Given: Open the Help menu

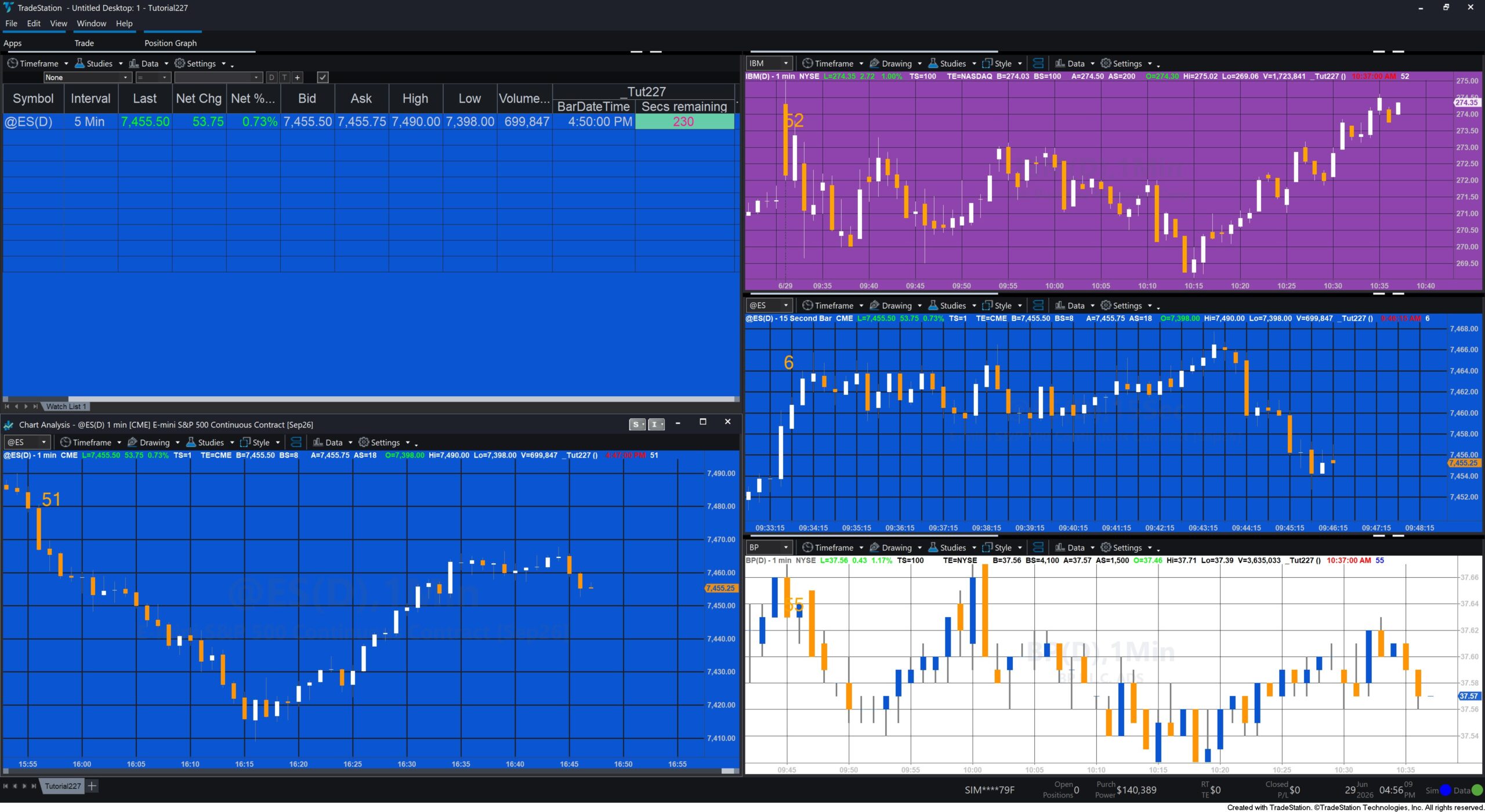Looking at the screenshot, I should click(124, 23).
